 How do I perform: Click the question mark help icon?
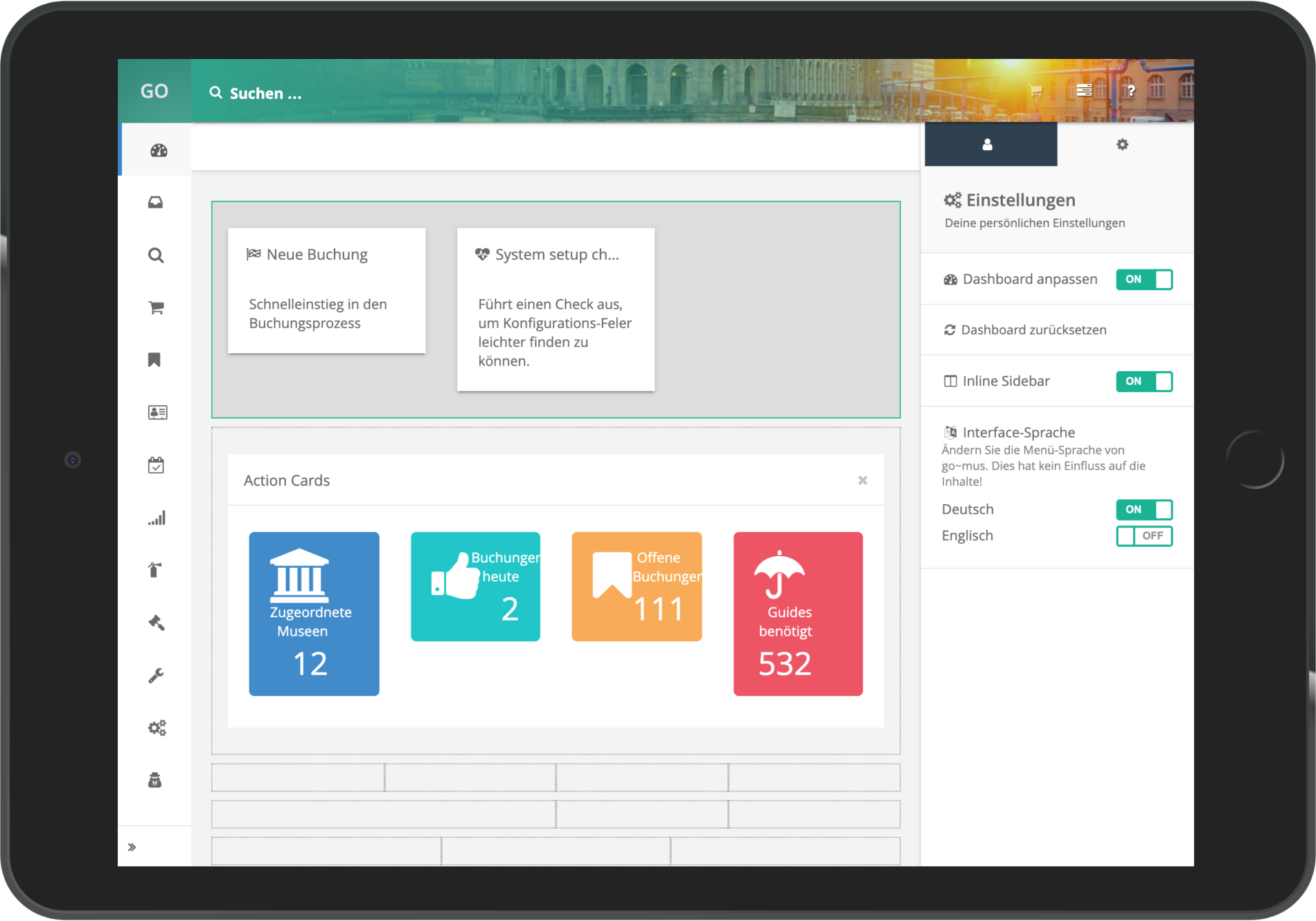(x=1131, y=91)
